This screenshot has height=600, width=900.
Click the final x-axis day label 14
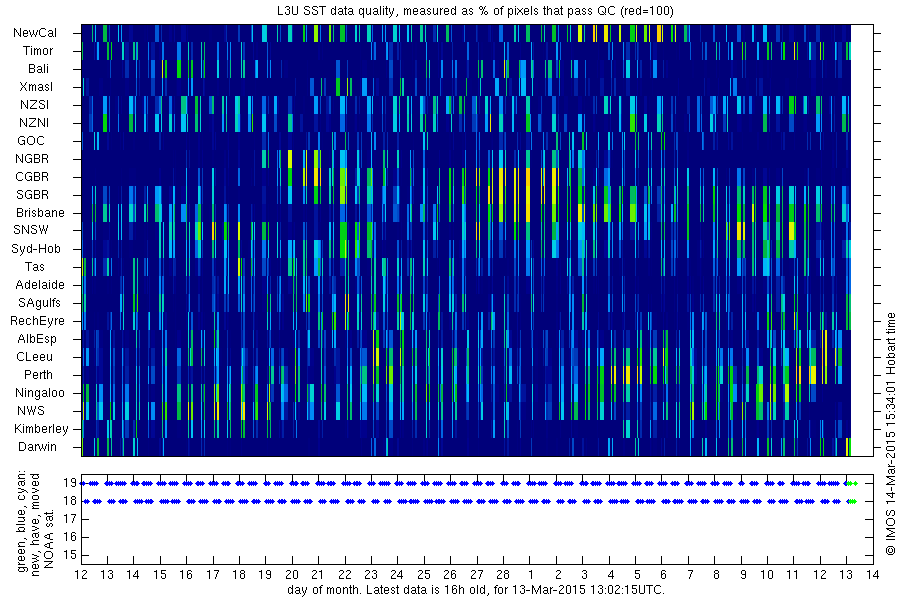873,575
